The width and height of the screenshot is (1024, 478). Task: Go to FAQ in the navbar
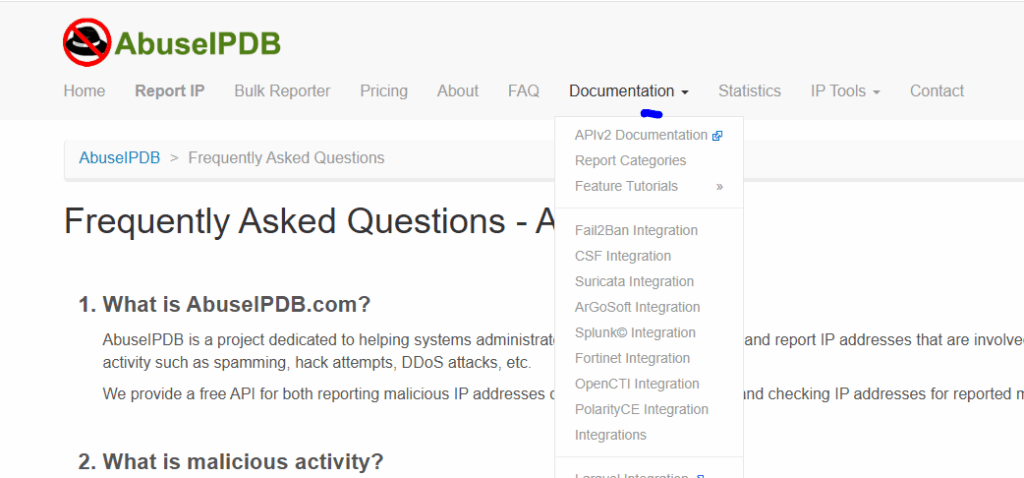click(524, 91)
